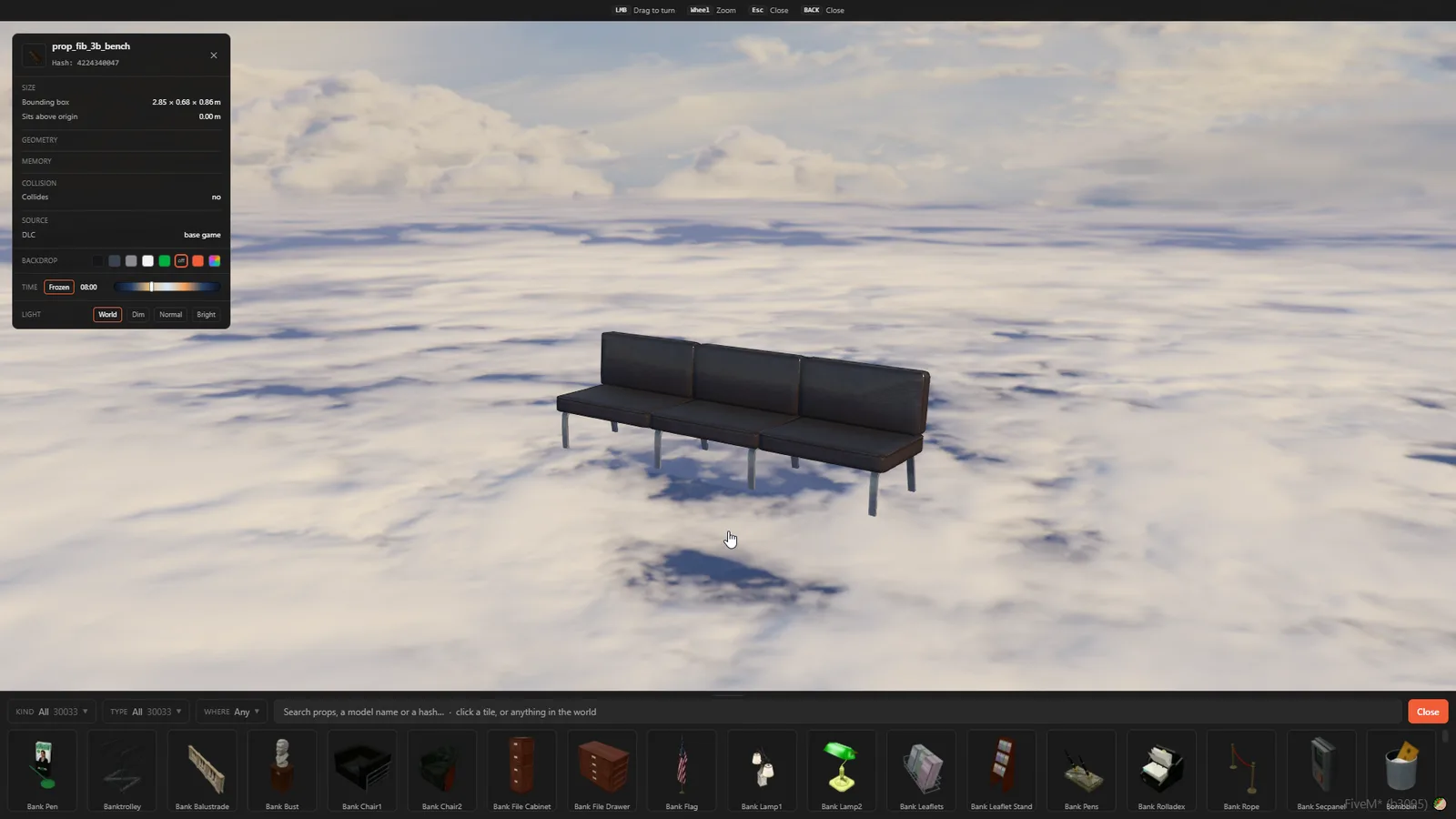This screenshot has height=819, width=1456.
Task: Open the Bank Rolladex prop
Action: click(x=1162, y=771)
